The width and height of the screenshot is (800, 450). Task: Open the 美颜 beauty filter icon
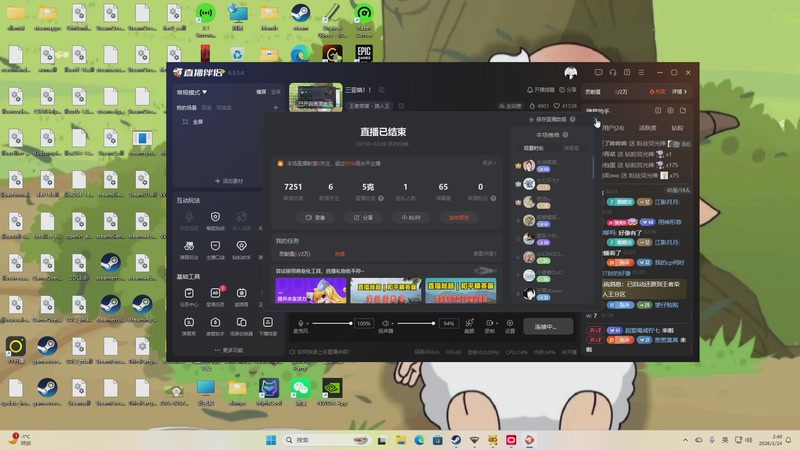tap(469, 326)
